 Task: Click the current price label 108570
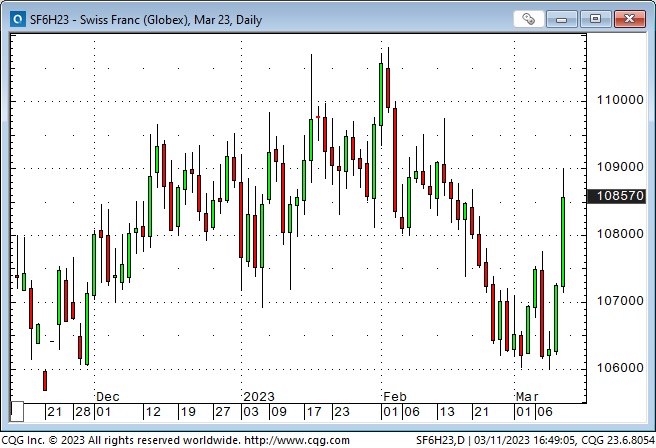coord(616,196)
